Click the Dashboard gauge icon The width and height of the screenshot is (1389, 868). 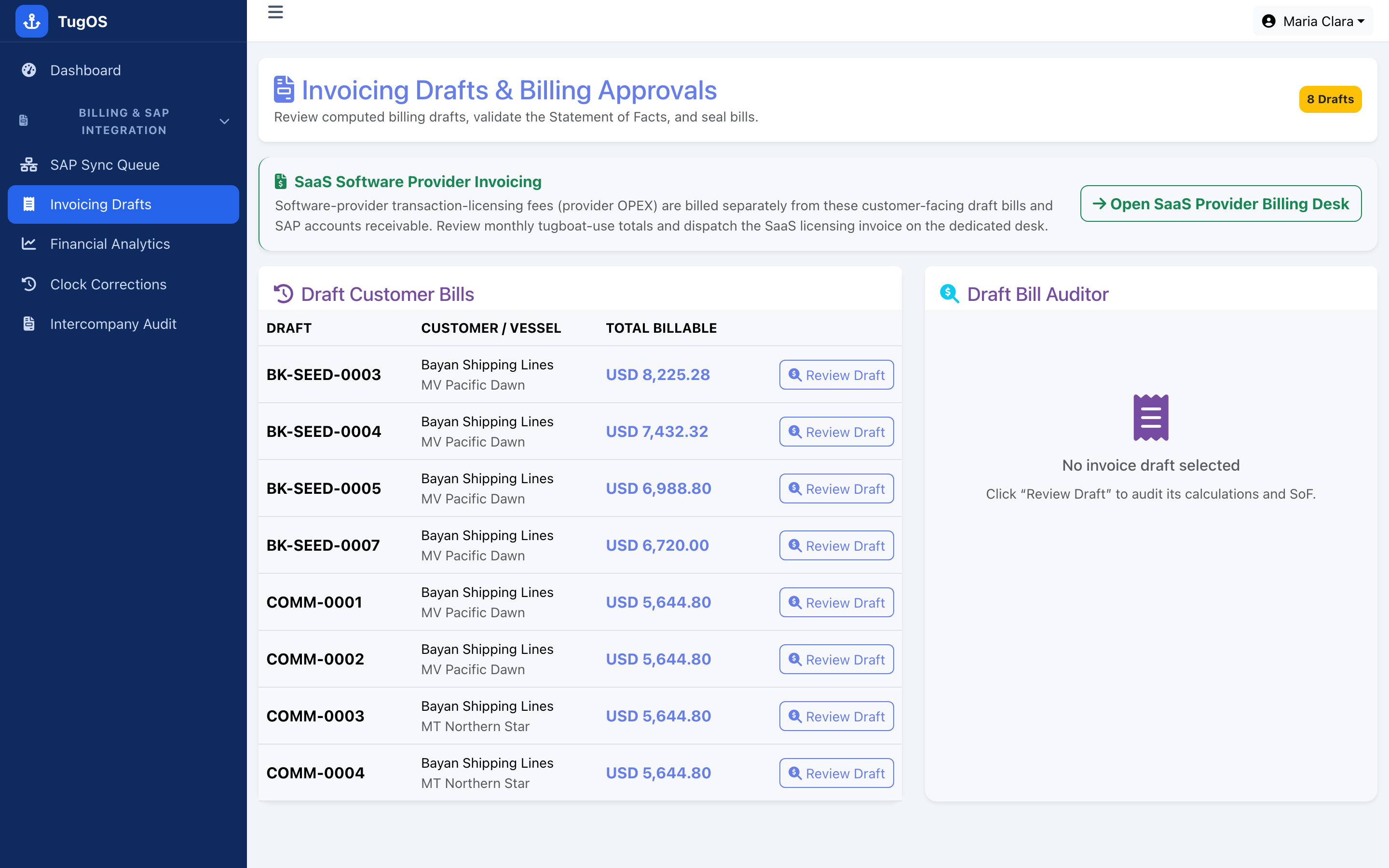[29, 70]
